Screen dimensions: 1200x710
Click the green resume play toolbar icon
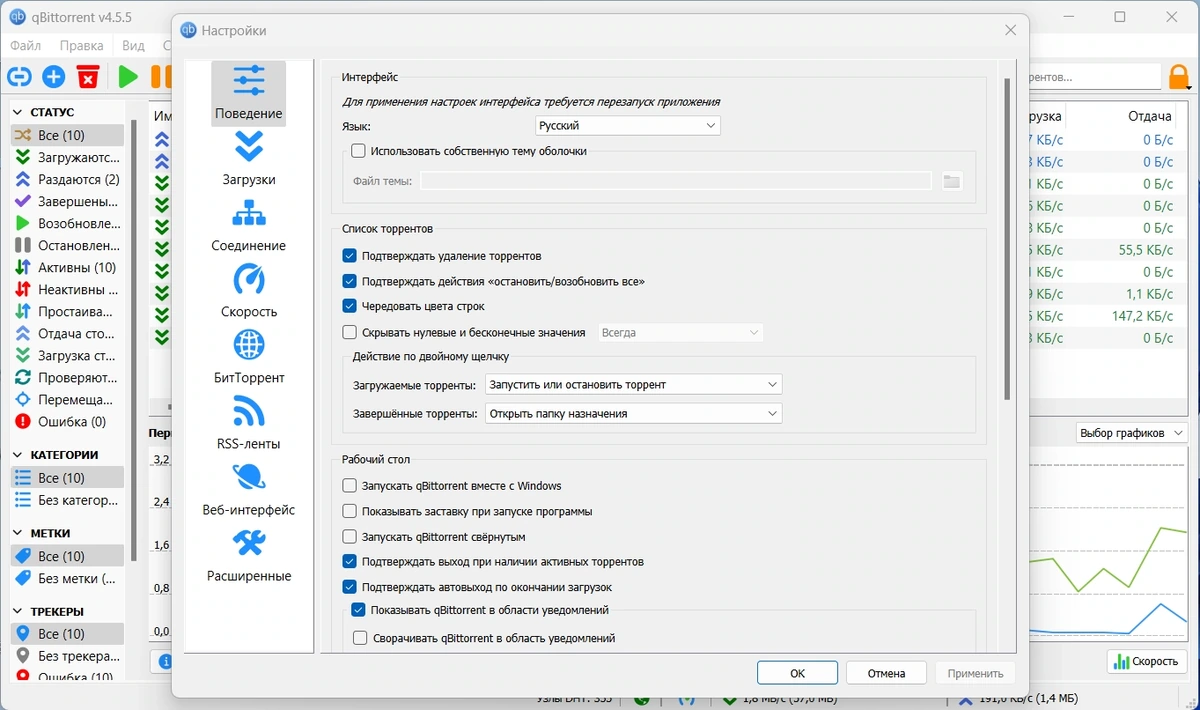coord(128,76)
